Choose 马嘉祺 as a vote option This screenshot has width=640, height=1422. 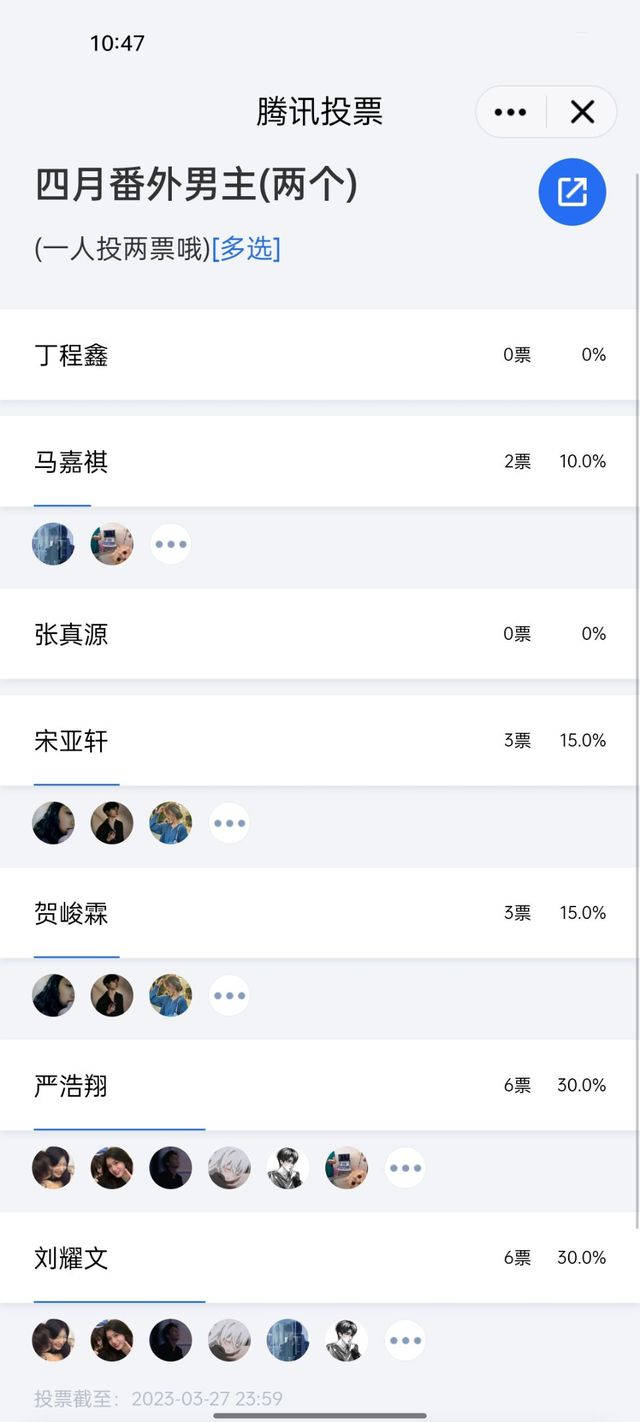pos(320,462)
